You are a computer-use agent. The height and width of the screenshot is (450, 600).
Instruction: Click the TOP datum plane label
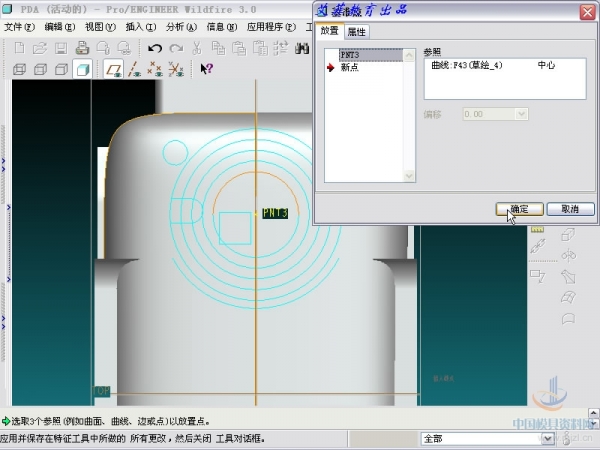[101, 391]
